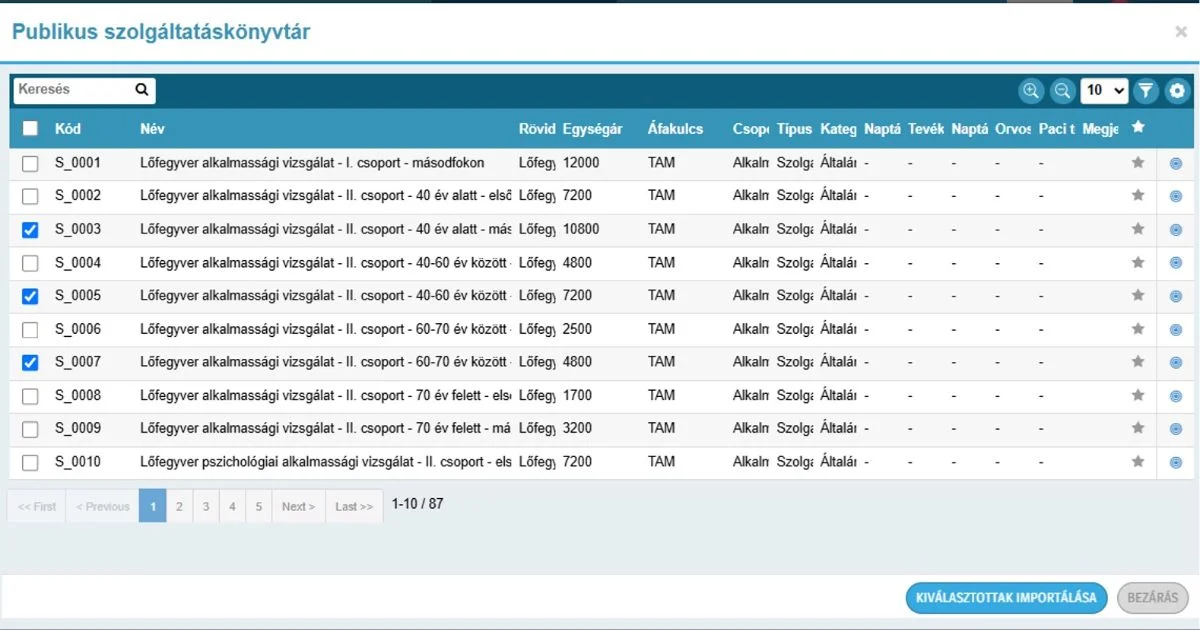Sort by the Név column header
Image resolution: width=1200 pixels, height=630 pixels.
click(x=152, y=128)
